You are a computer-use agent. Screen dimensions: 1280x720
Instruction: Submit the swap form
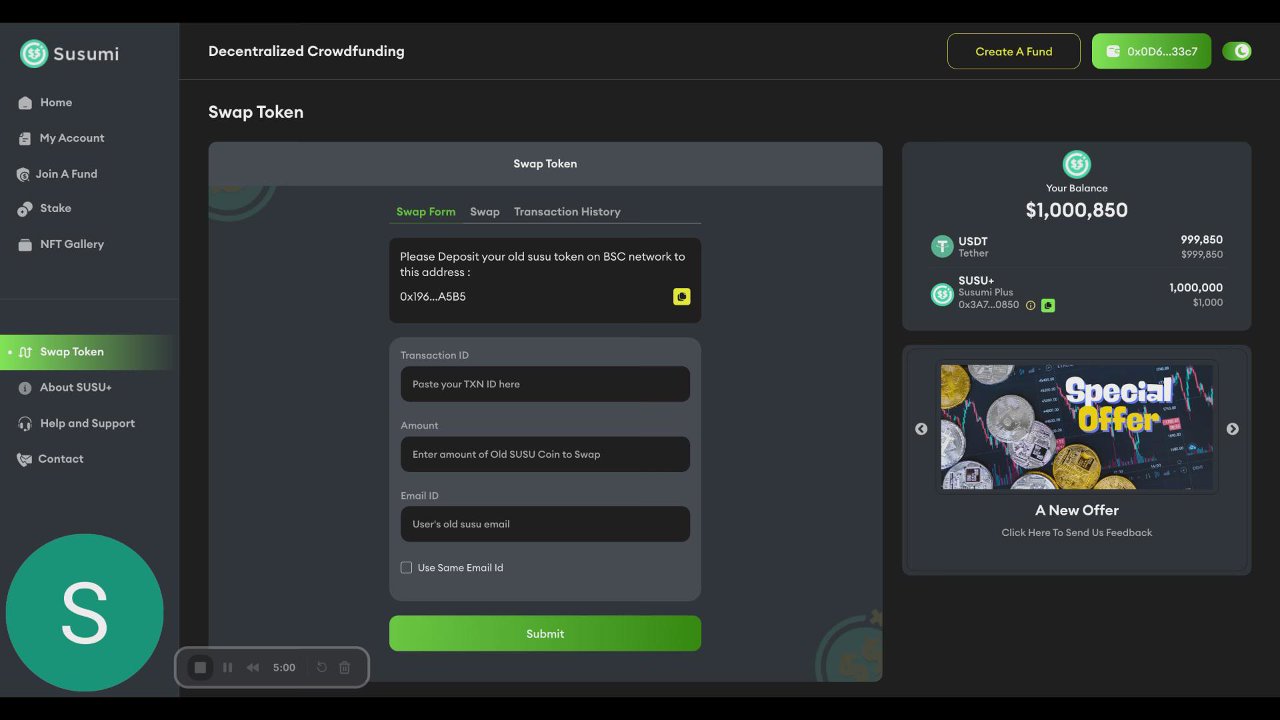click(x=545, y=633)
